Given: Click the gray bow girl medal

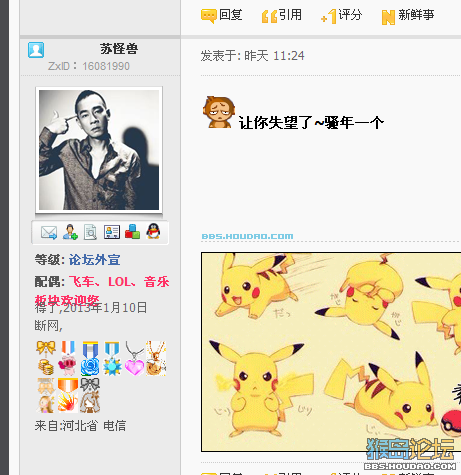Looking at the screenshot, I should click(x=90, y=395).
